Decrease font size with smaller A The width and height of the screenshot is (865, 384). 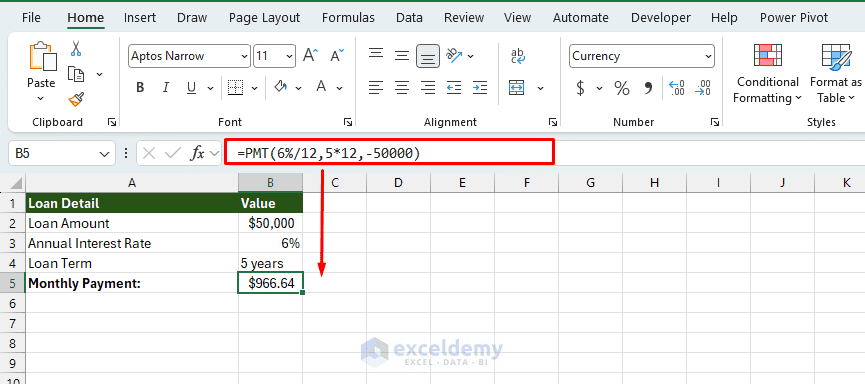coord(337,56)
